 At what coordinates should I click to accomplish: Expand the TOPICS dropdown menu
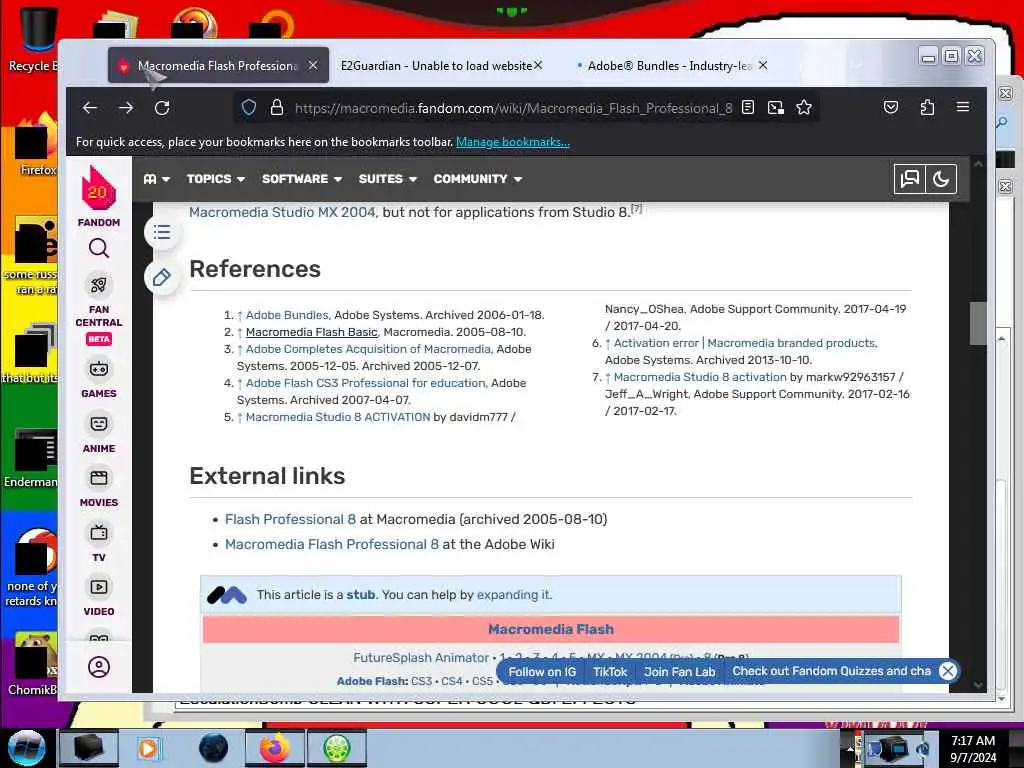pyautogui.click(x=216, y=179)
